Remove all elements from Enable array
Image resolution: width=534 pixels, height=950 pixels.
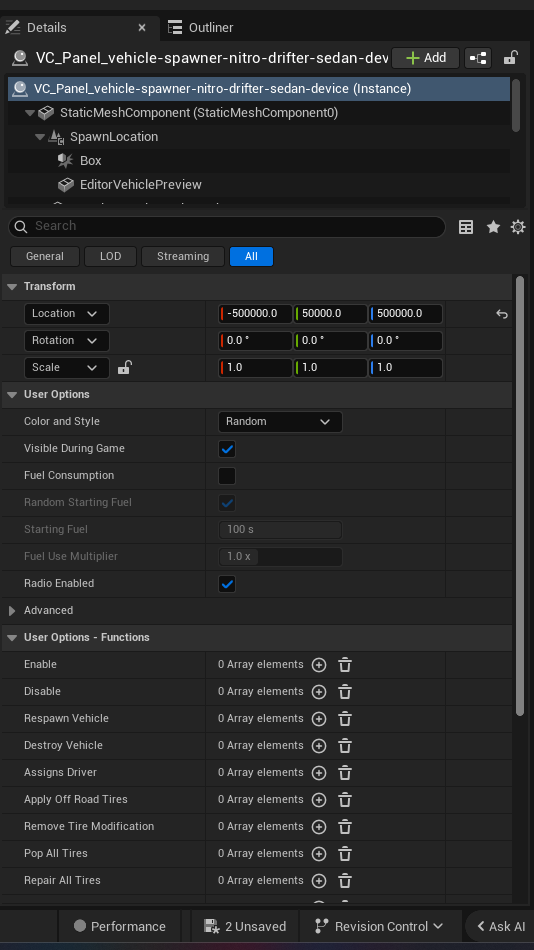click(345, 665)
